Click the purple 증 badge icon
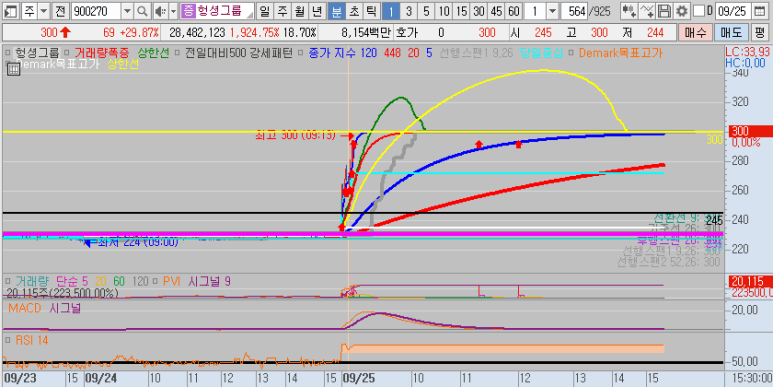 click(188, 10)
